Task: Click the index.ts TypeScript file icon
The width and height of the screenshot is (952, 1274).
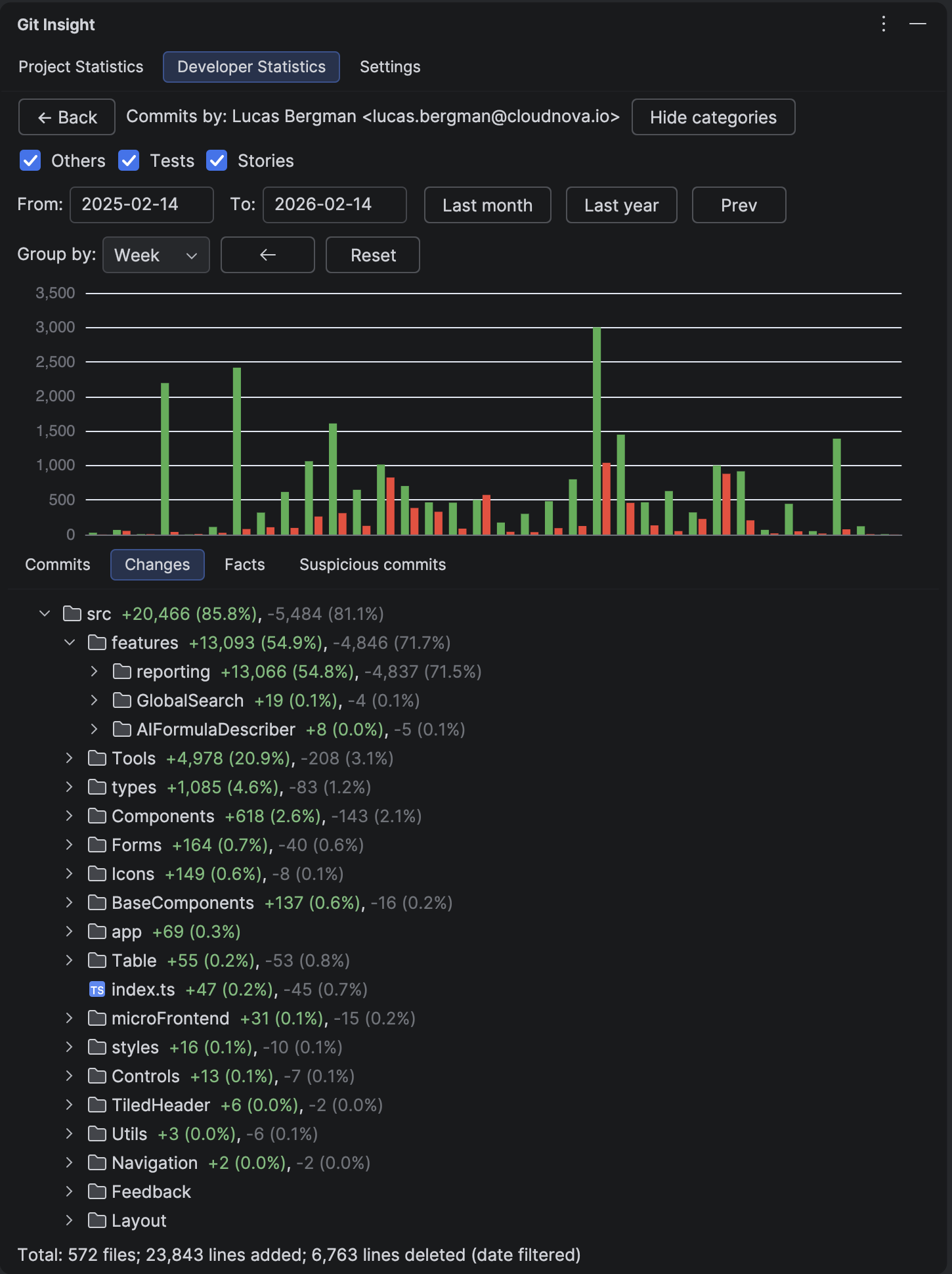Action: (97, 990)
